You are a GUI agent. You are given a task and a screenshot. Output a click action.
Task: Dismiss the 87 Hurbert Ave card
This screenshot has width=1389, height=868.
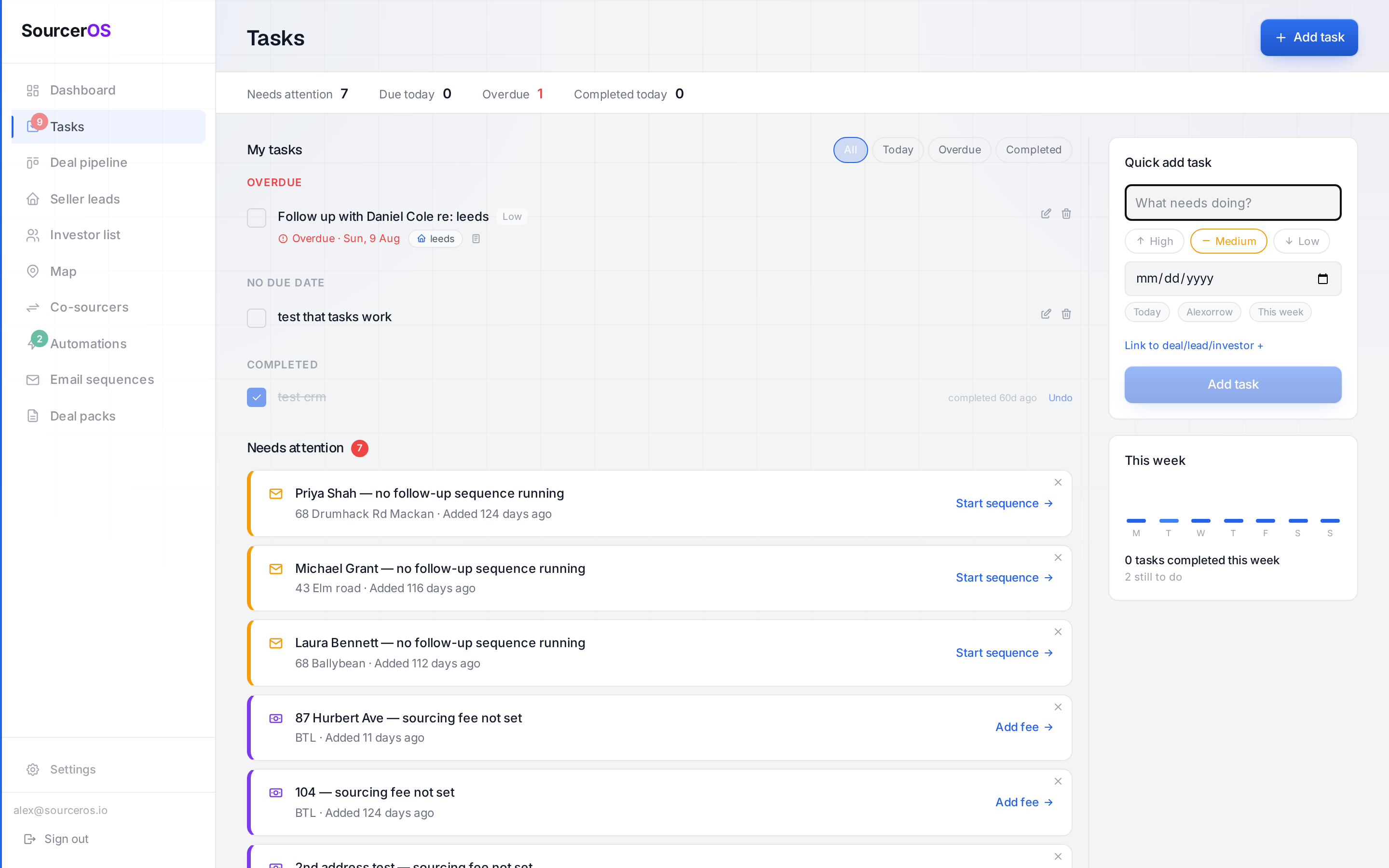(1058, 706)
